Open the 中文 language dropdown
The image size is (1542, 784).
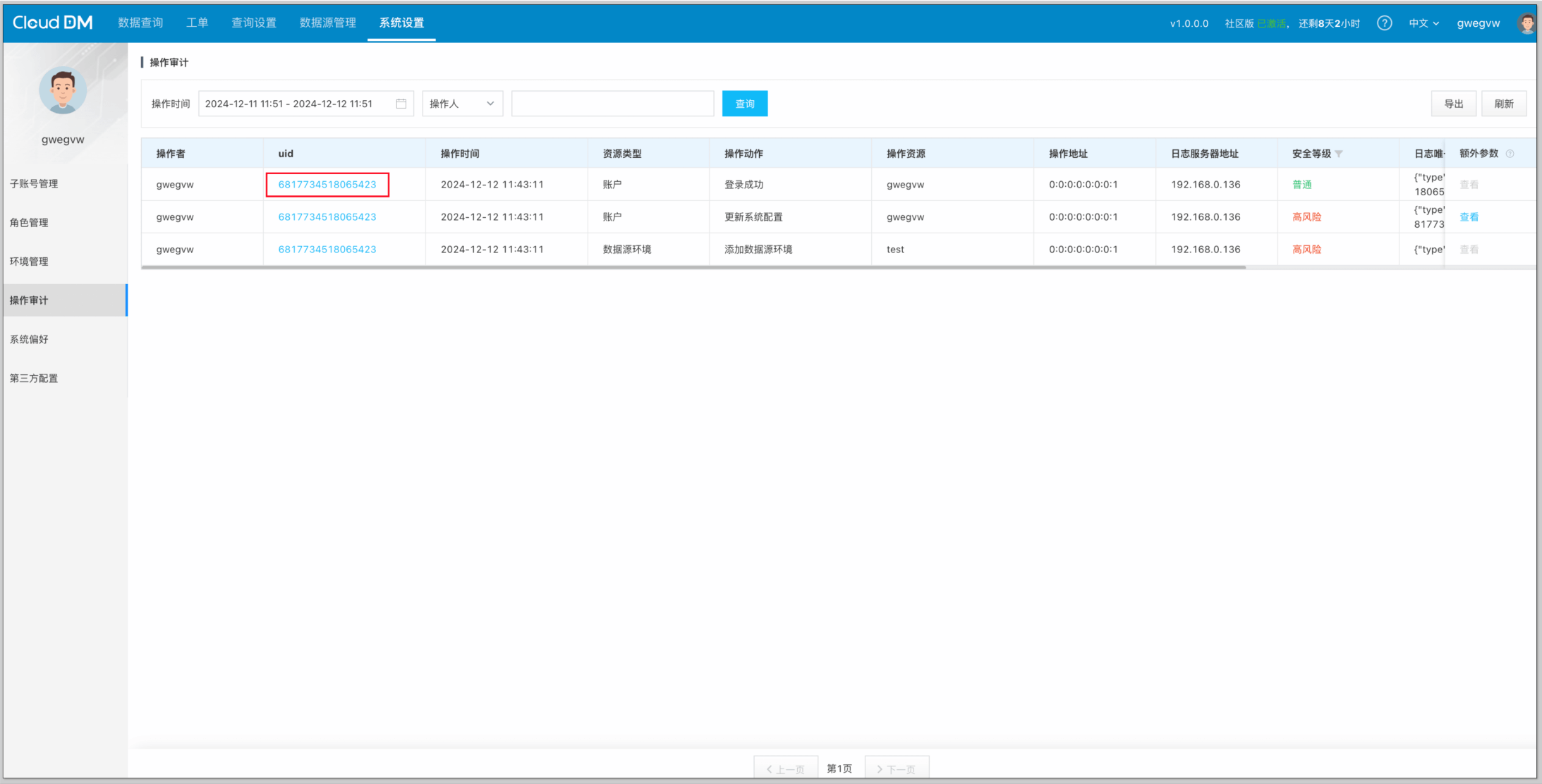click(x=1423, y=23)
